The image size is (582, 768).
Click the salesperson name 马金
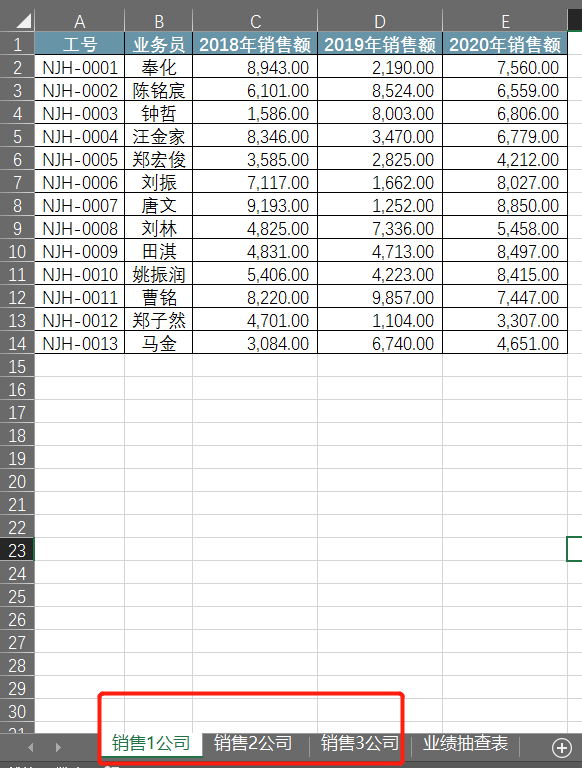tap(159, 344)
